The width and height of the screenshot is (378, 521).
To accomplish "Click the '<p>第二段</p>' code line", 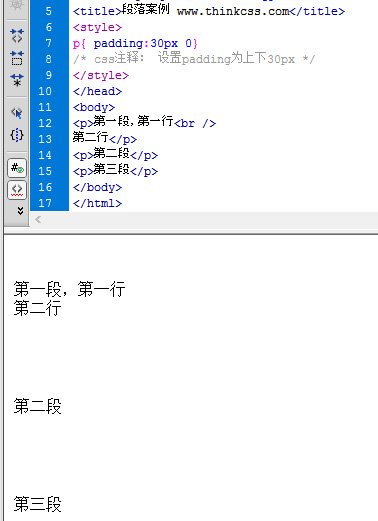I will pyautogui.click(x=115, y=154).
